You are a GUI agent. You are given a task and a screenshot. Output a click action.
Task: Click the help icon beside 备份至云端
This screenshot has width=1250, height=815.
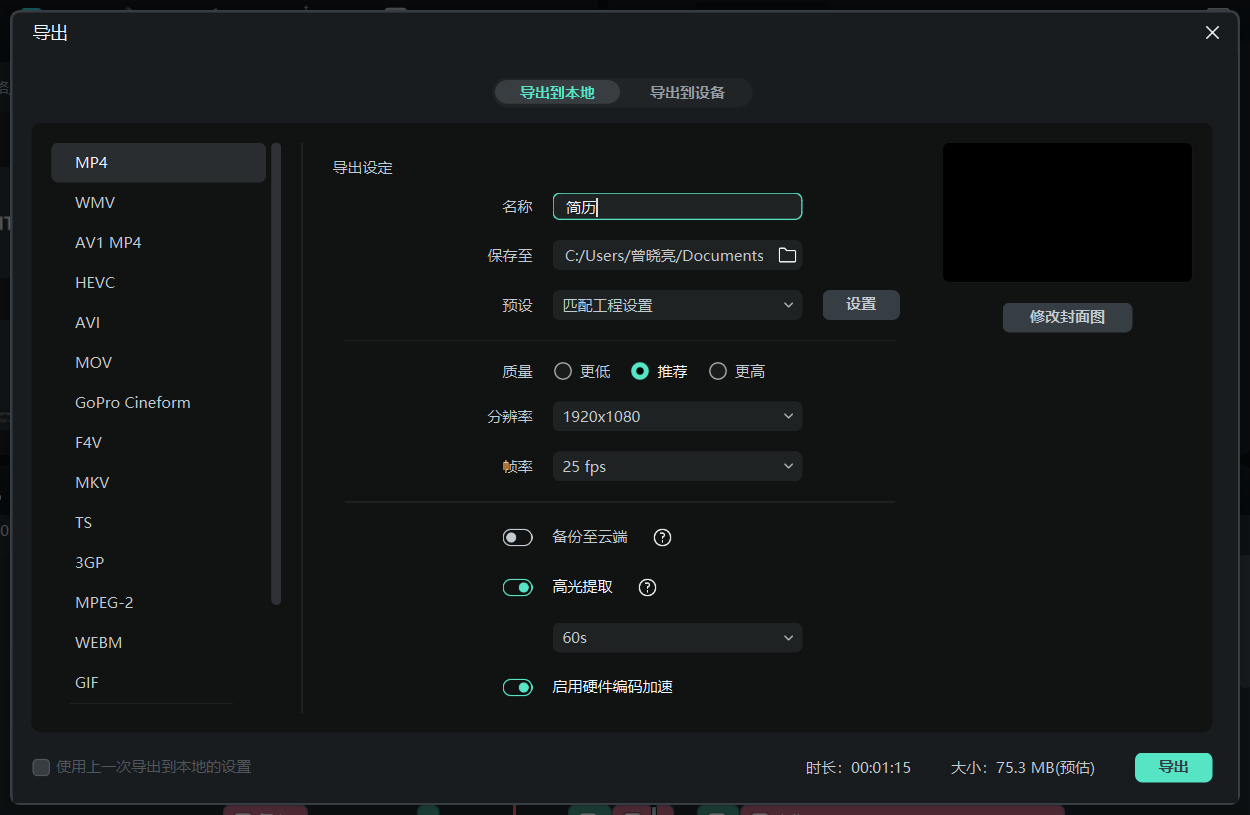tap(662, 537)
